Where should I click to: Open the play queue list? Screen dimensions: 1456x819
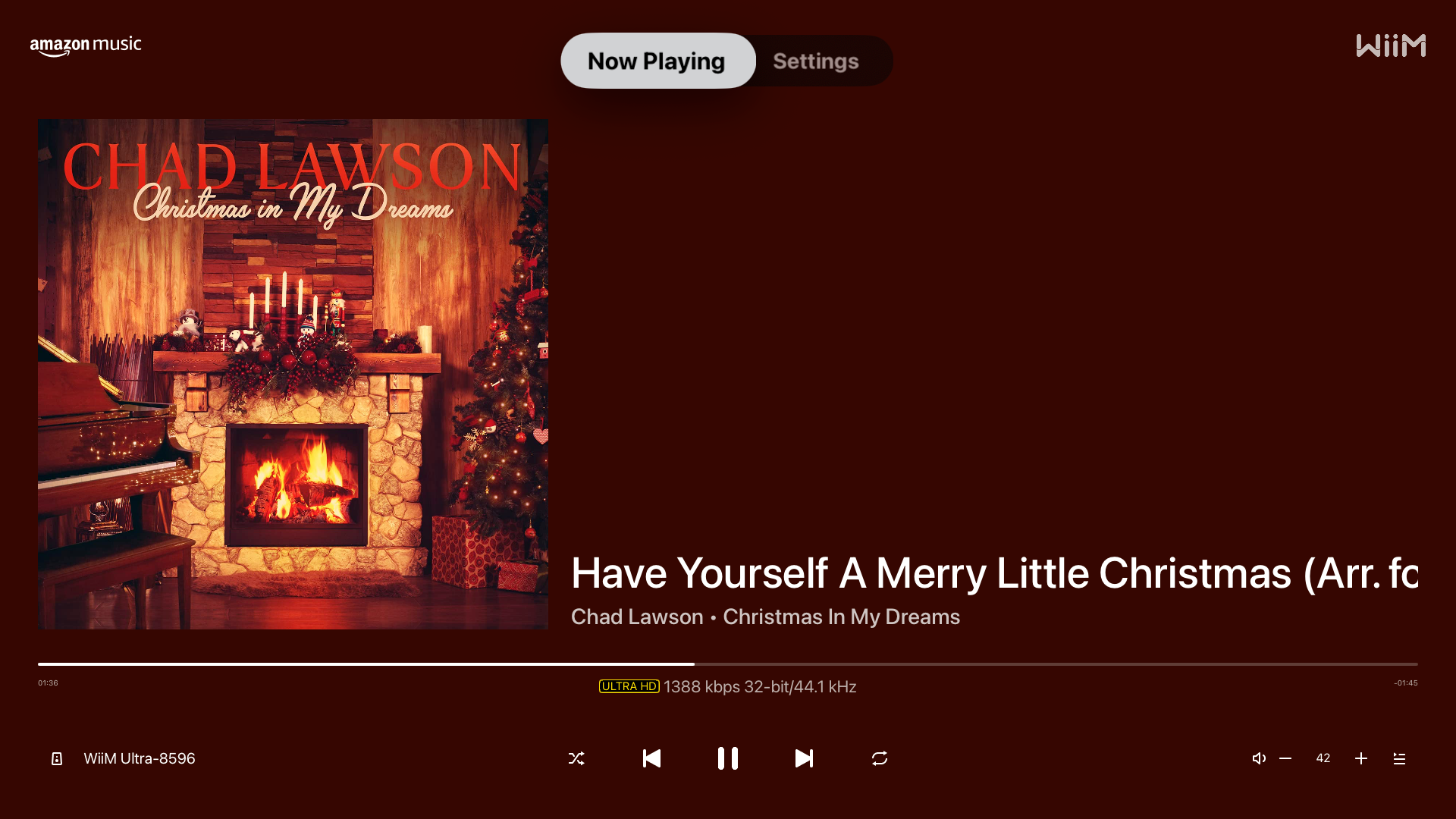pos(1399,758)
